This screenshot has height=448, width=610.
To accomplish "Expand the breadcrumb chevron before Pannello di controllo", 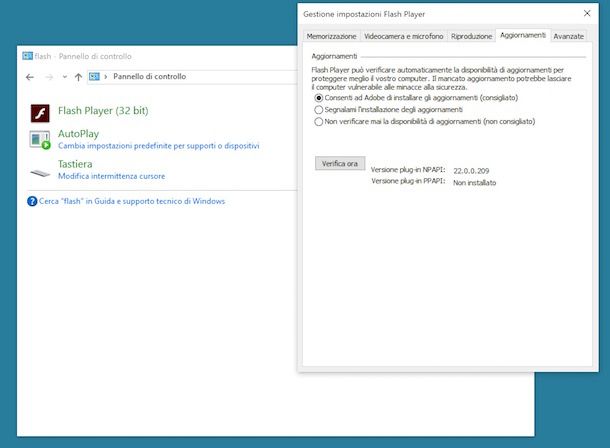I will coord(105,77).
